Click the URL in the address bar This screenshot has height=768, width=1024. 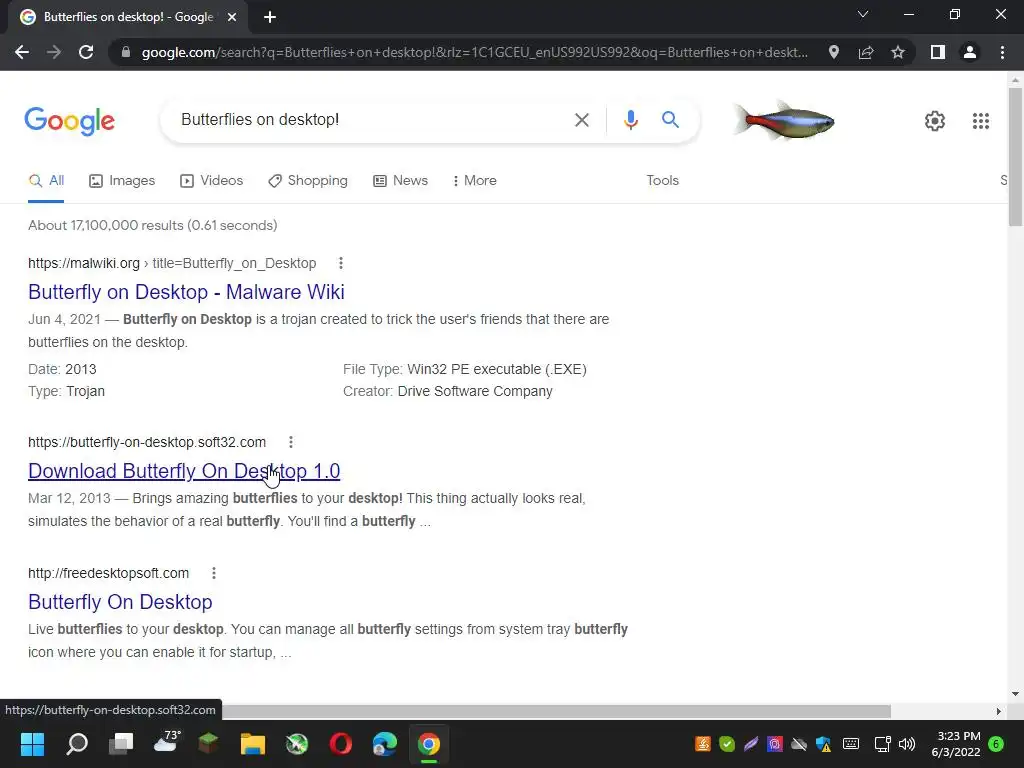(x=475, y=52)
